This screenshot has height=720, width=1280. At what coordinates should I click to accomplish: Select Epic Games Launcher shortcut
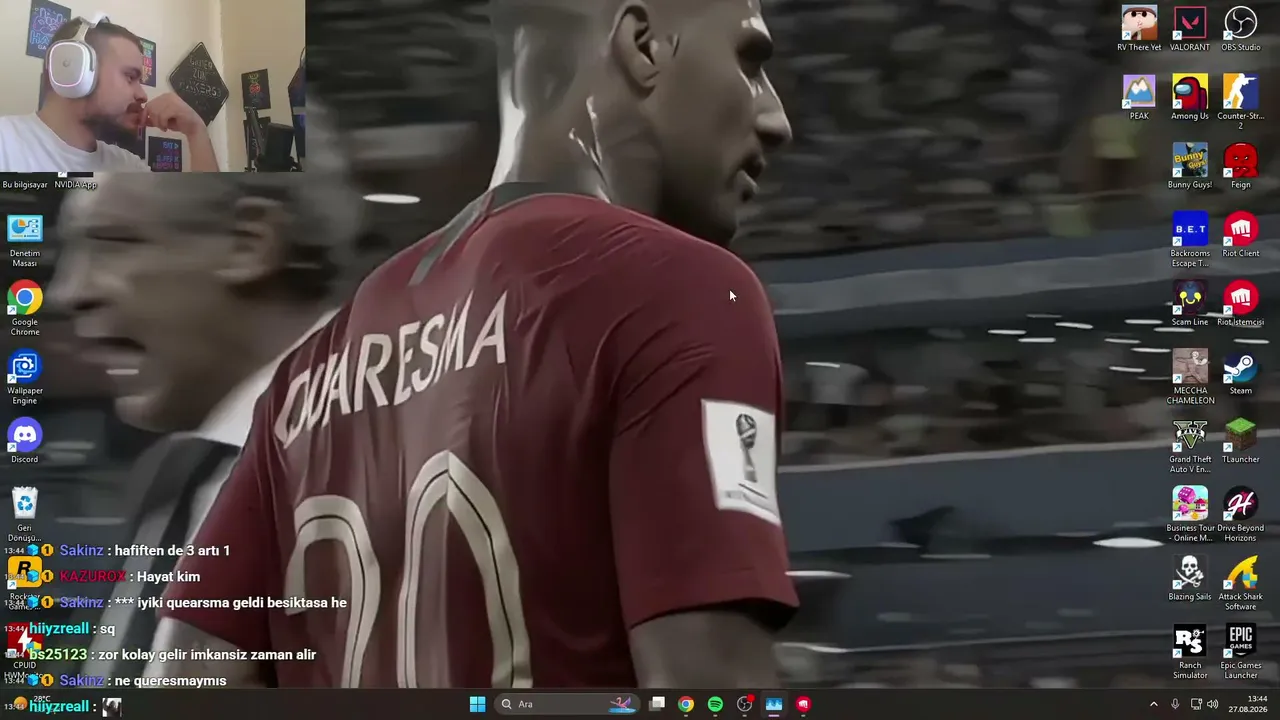pyautogui.click(x=1241, y=652)
